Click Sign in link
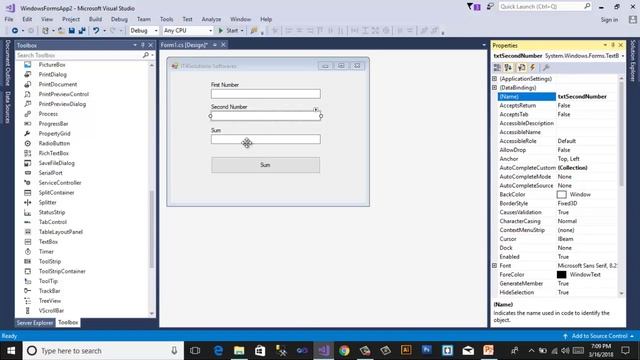The width and height of the screenshot is (640, 360). click(x=609, y=20)
